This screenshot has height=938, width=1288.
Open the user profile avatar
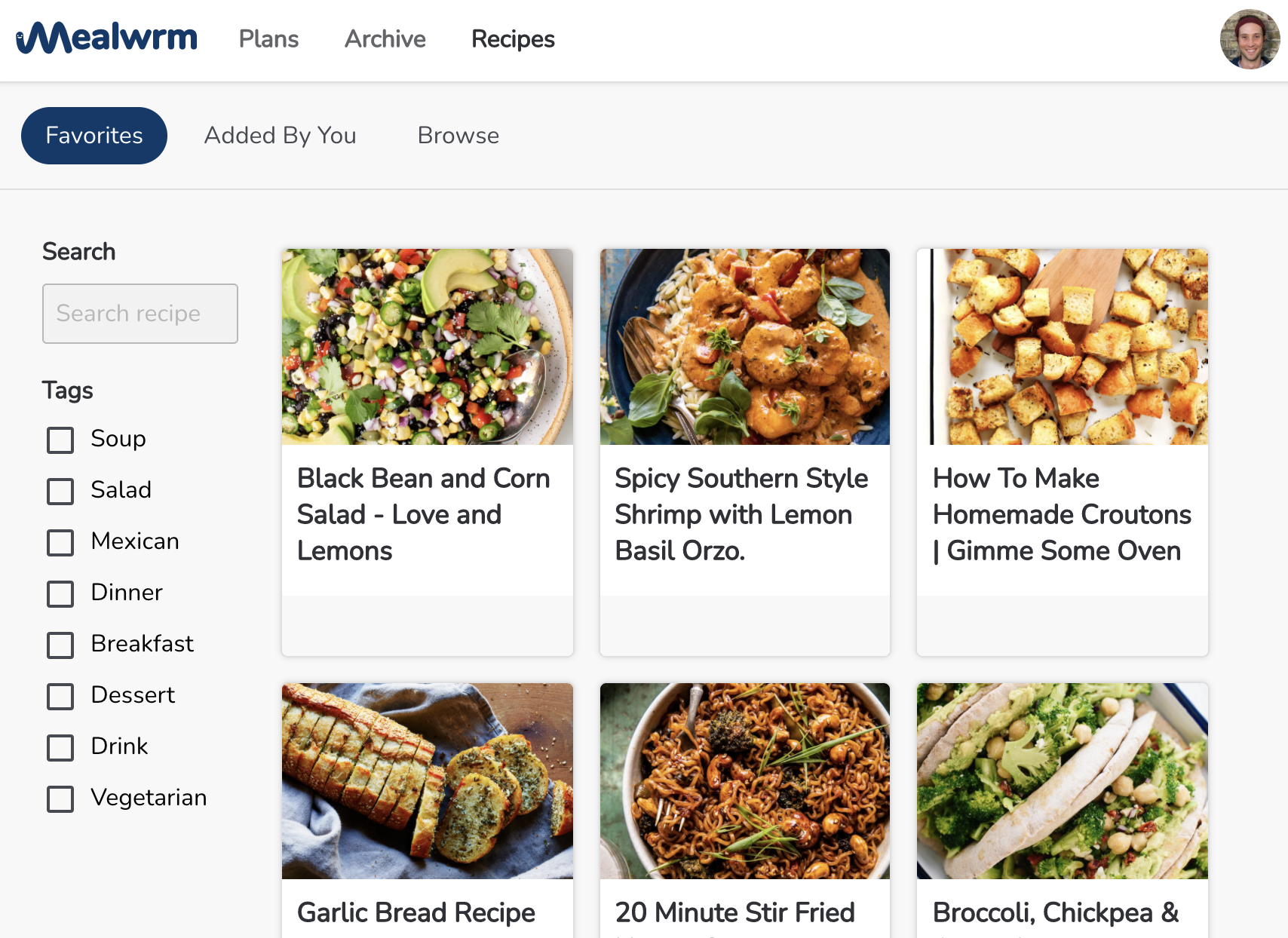(1249, 39)
